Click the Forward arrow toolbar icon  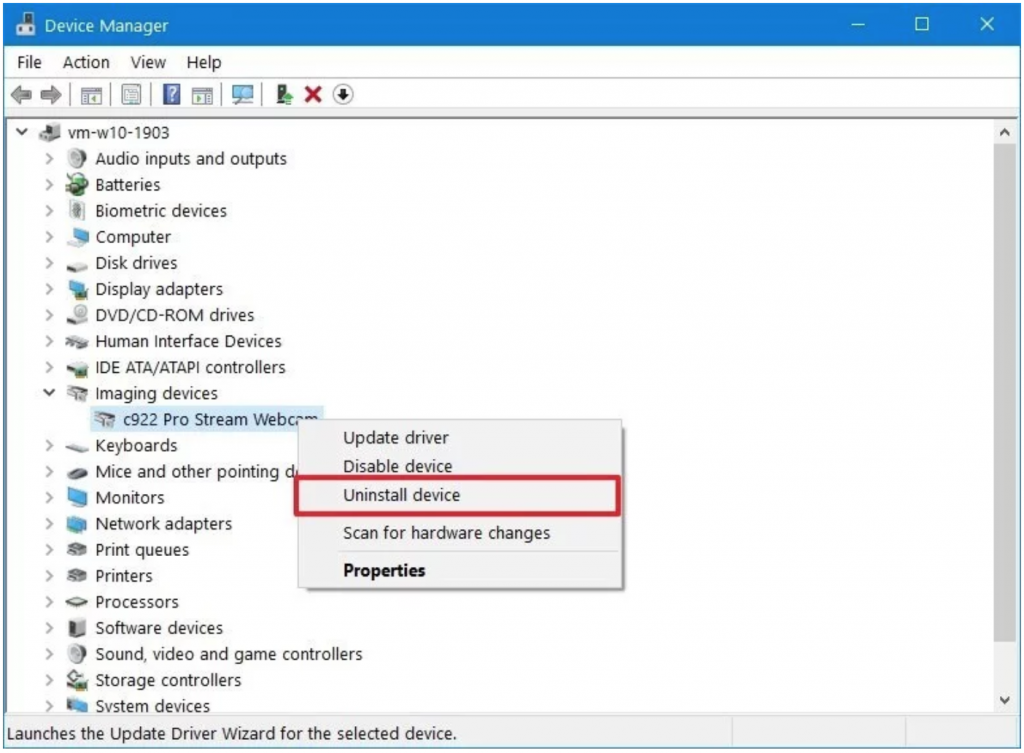pyautogui.click(x=51, y=95)
